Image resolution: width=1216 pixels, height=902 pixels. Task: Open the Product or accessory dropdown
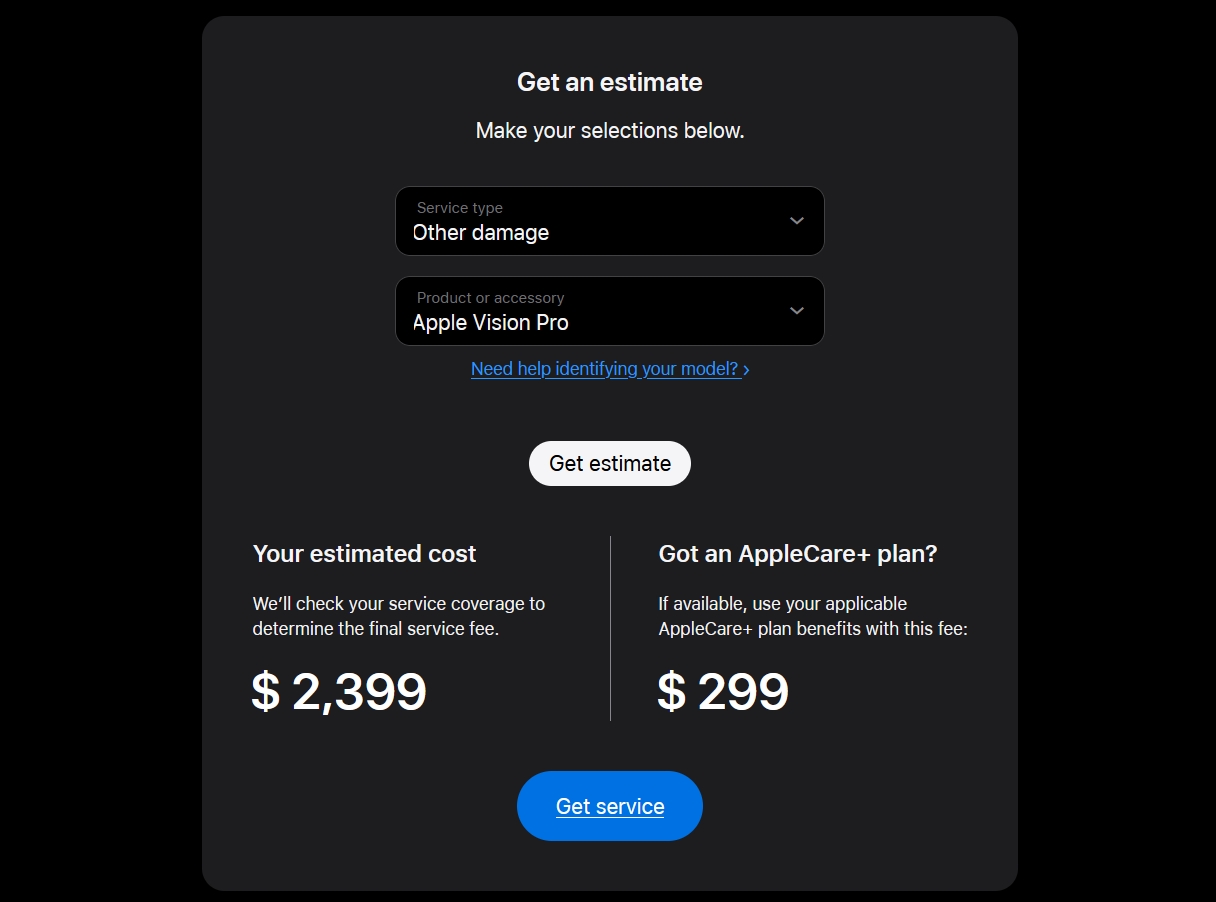tap(610, 311)
